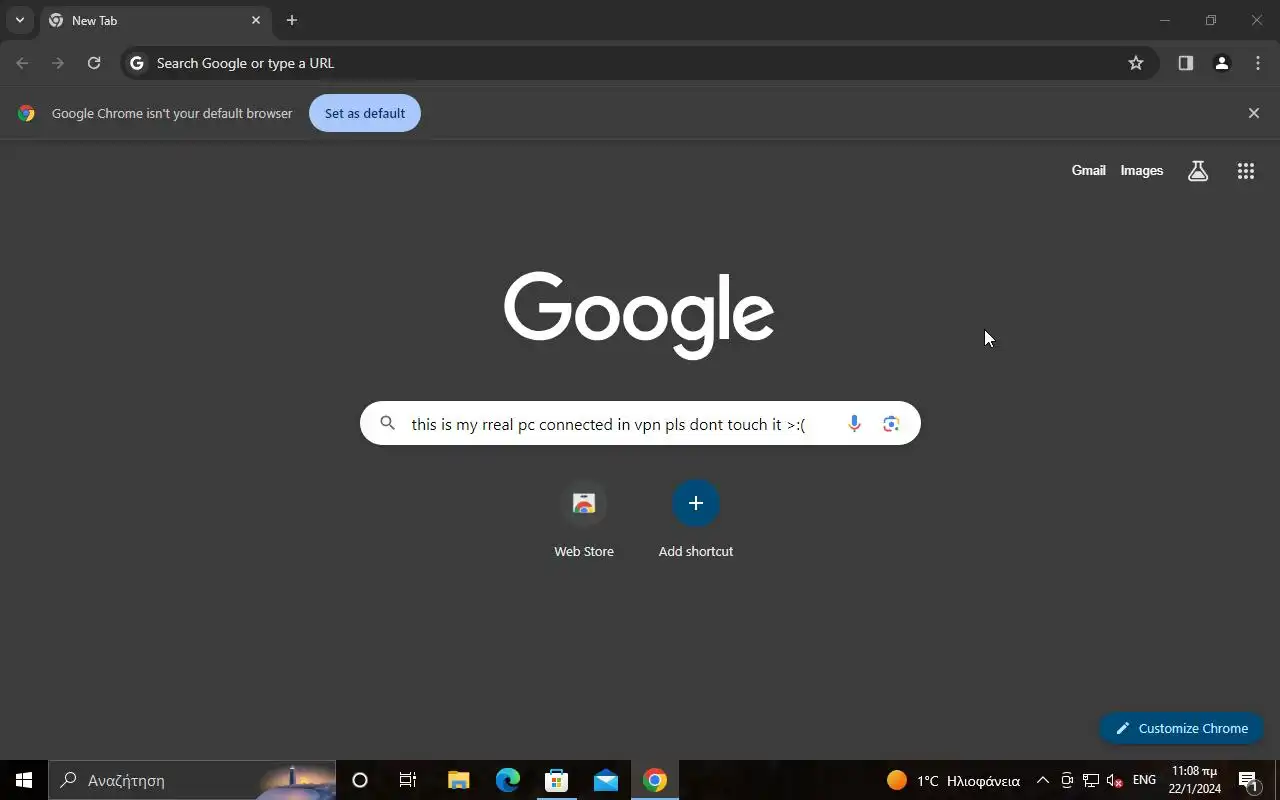1280x800 pixels.
Task: Open the Chrome three-dot menu
Action: coord(1258,63)
